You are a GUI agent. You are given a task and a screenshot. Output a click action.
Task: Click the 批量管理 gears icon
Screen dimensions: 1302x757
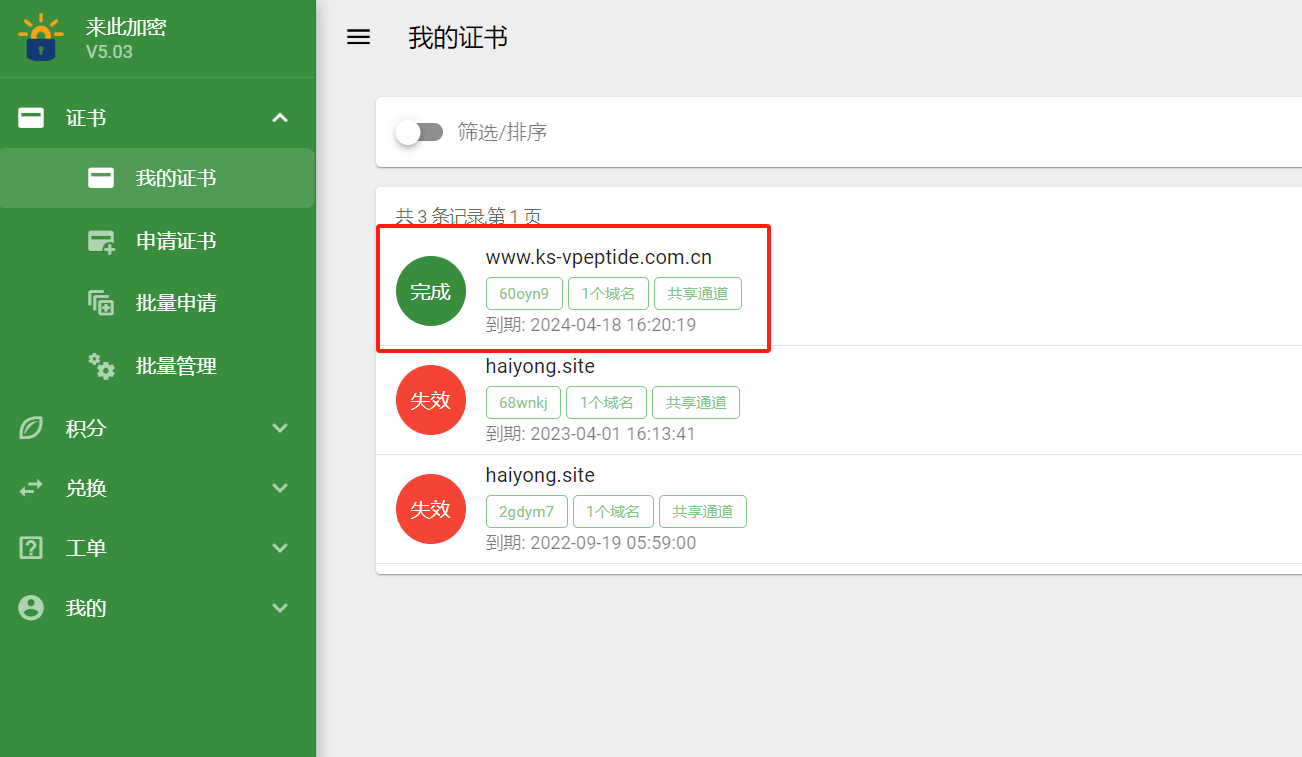[101, 366]
